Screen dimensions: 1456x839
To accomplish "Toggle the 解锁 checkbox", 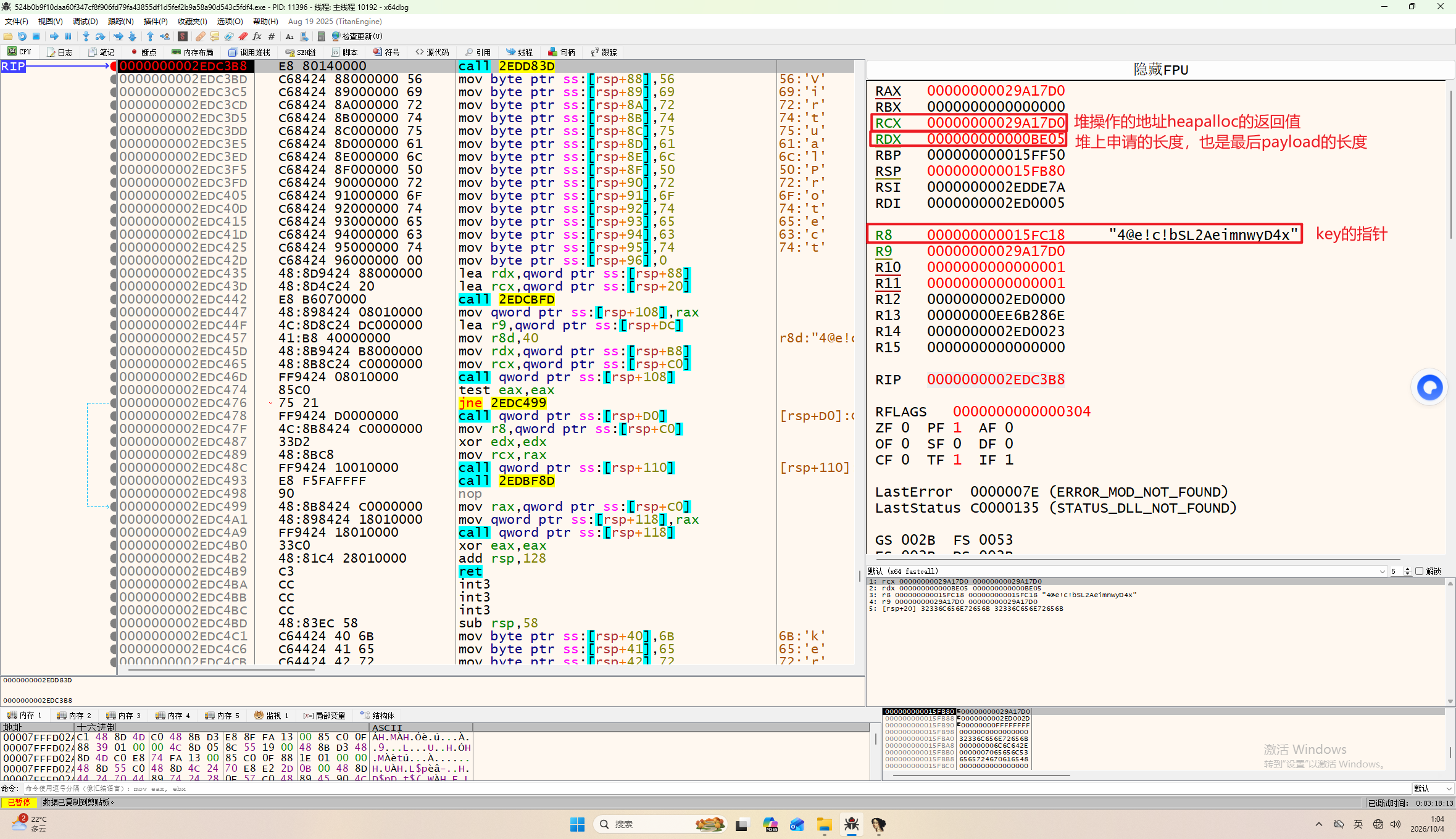I will pos(1419,571).
